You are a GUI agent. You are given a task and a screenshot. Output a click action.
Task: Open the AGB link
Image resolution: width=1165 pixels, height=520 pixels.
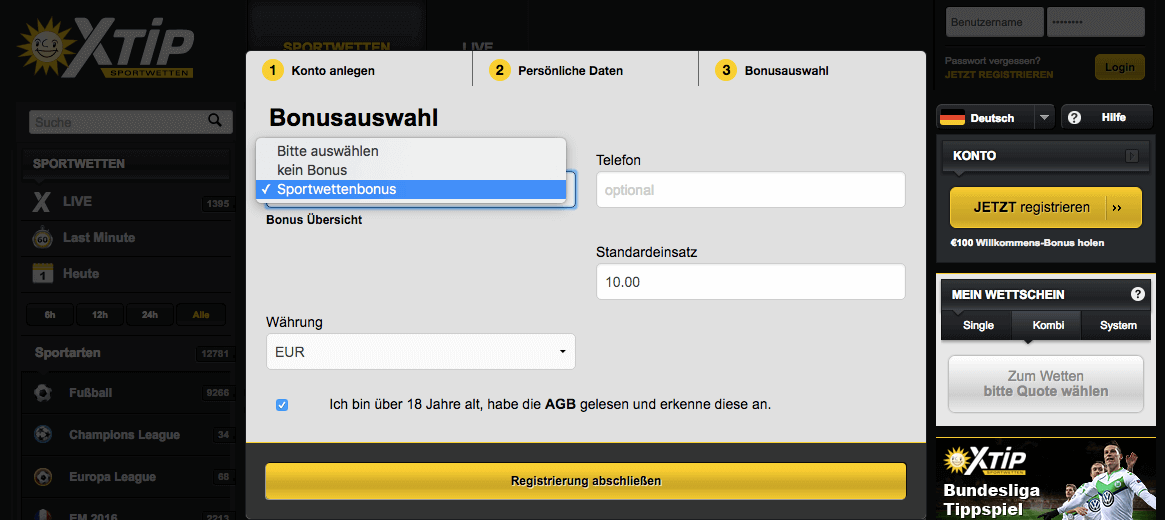pos(560,405)
